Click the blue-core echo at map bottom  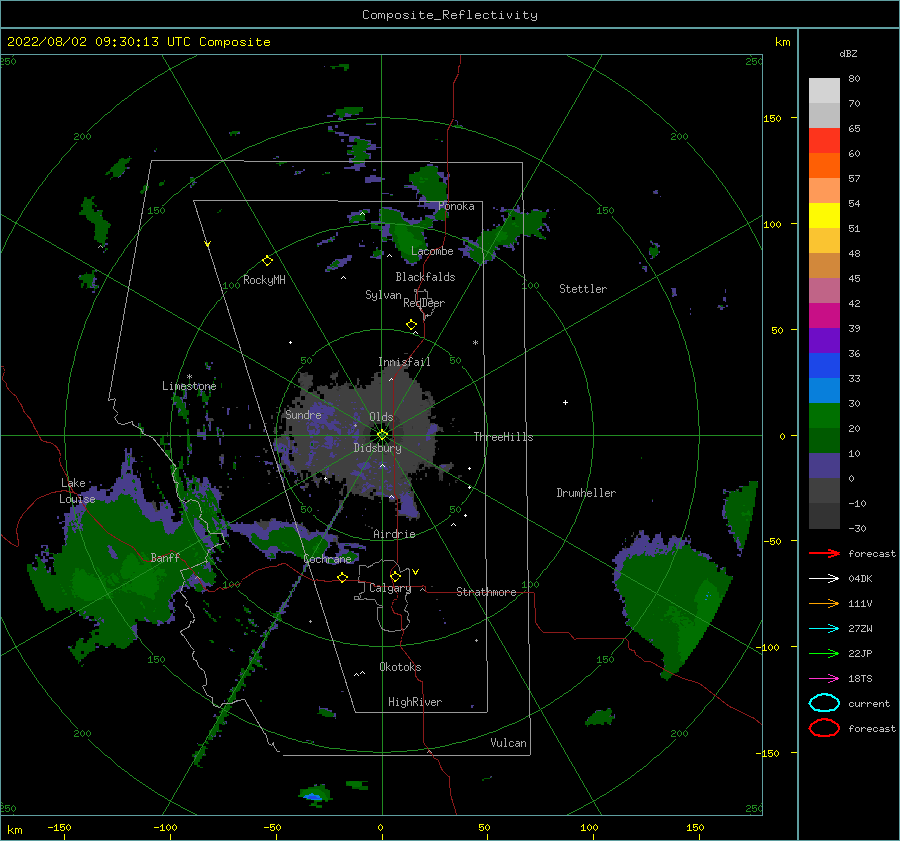[313, 796]
